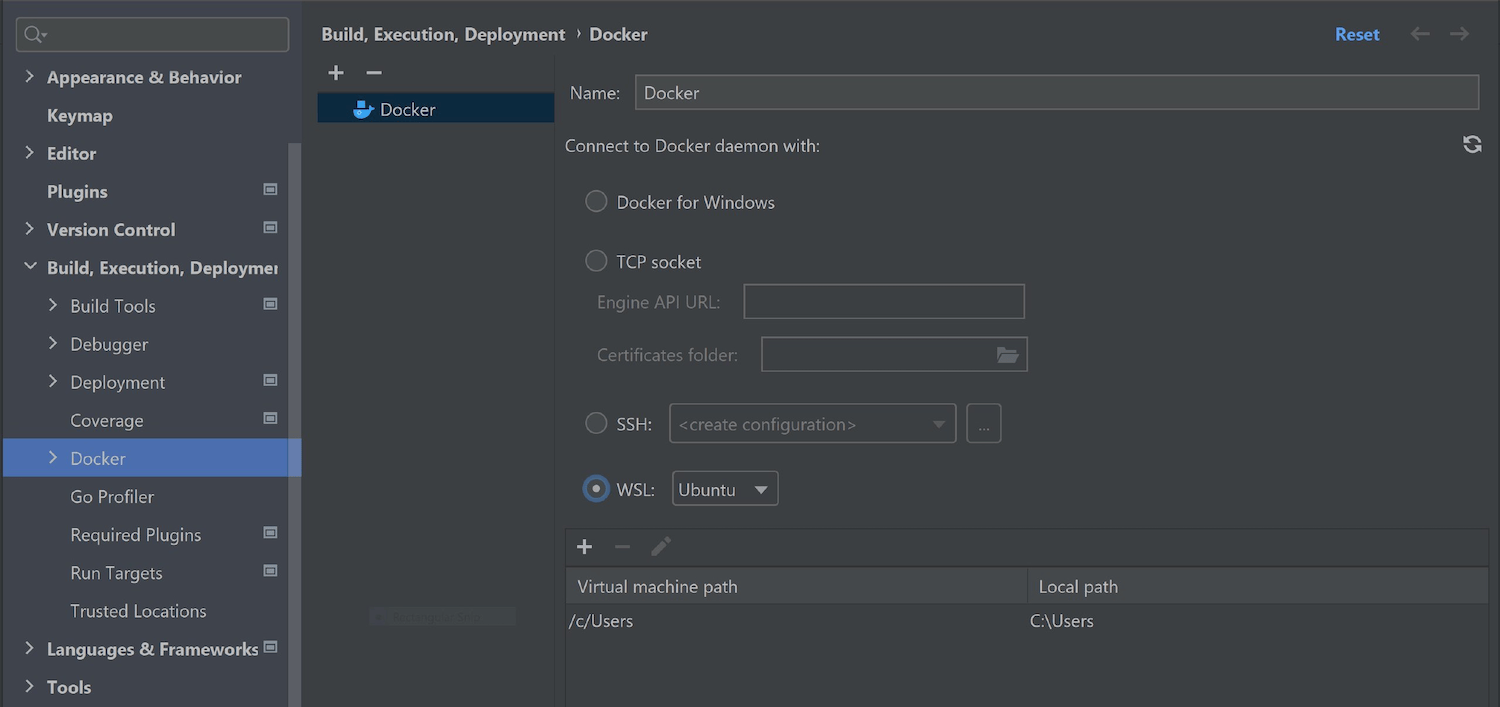Expand the Appearance & Behavior tree node
The image size is (1500, 707).
(x=29, y=77)
